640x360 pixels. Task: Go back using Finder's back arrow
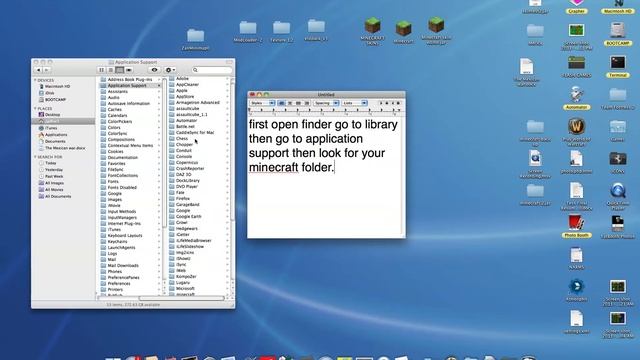click(x=39, y=70)
